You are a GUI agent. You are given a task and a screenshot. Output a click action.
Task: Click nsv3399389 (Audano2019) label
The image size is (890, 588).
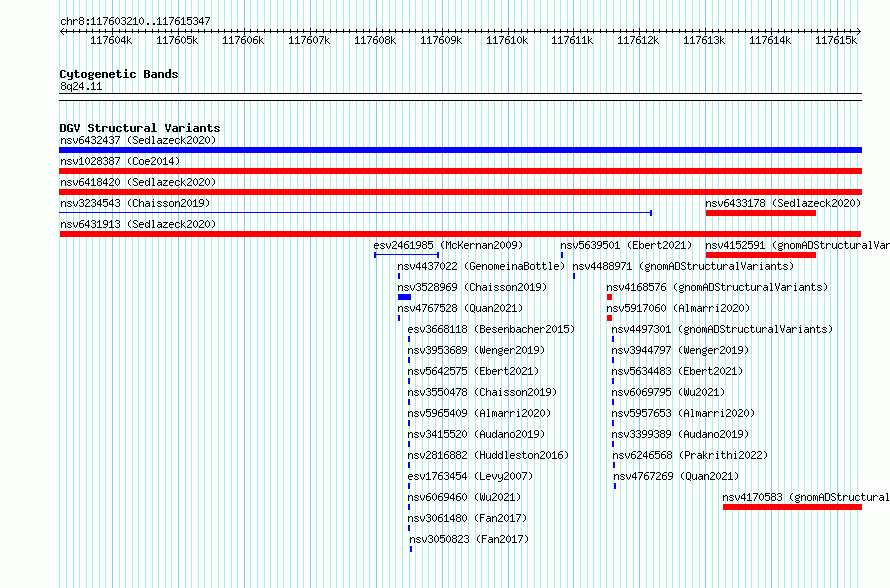point(680,434)
